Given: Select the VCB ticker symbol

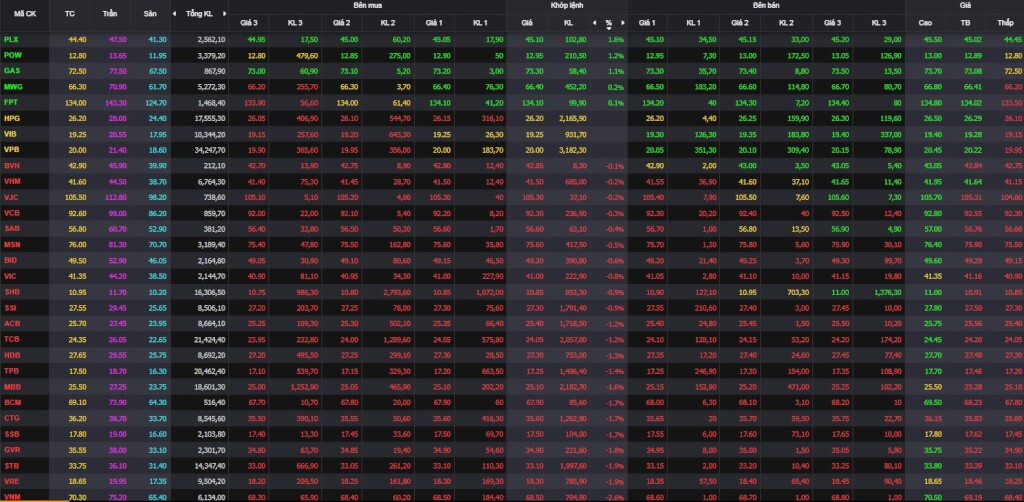Looking at the screenshot, I should [x=11, y=213].
